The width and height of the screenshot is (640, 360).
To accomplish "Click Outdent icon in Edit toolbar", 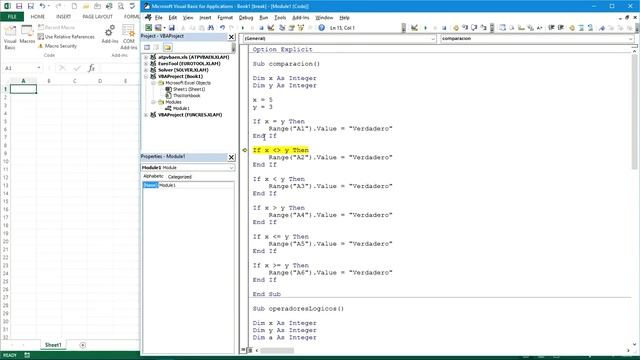I will pyautogui.click(x=561, y=28).
